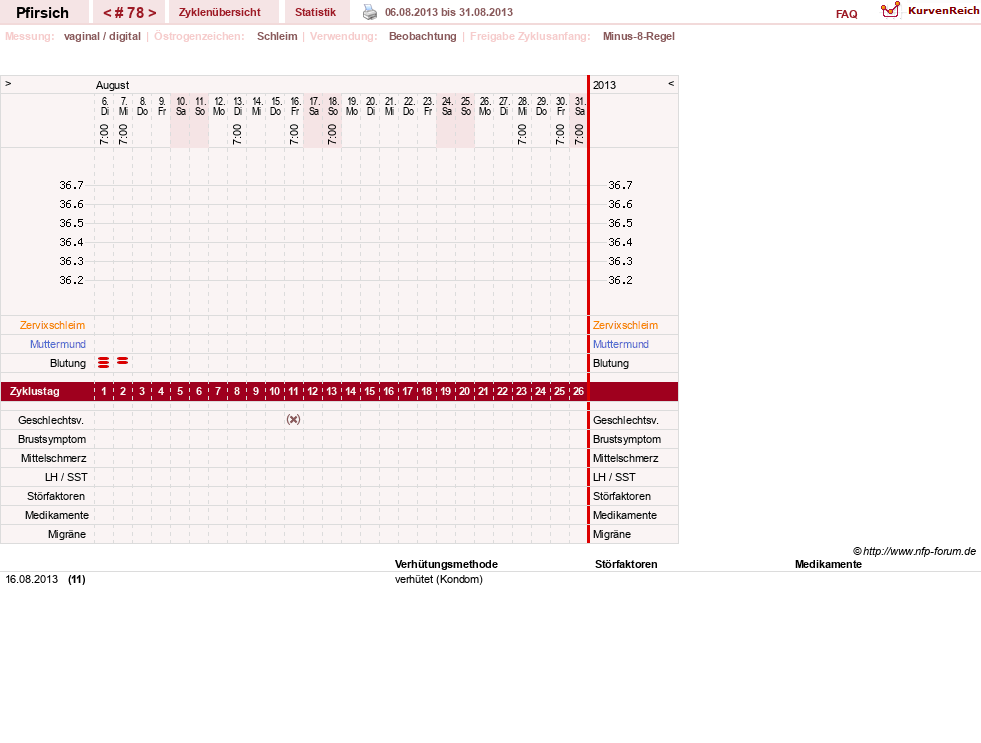Click 'Schleim' Östrogenzeichen value

pos(277,36)
